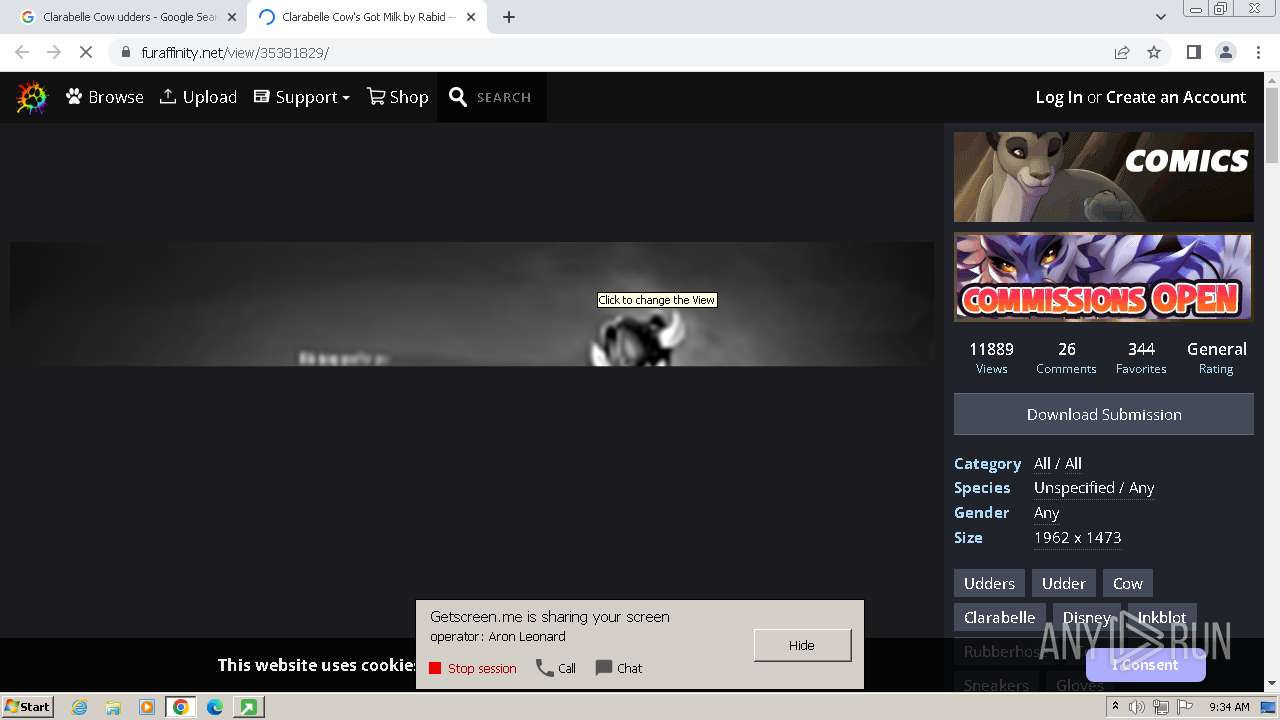The height and width of the screenshot is (720, 1280).
Task: Click the Log In link
Action: point(1059,97)
